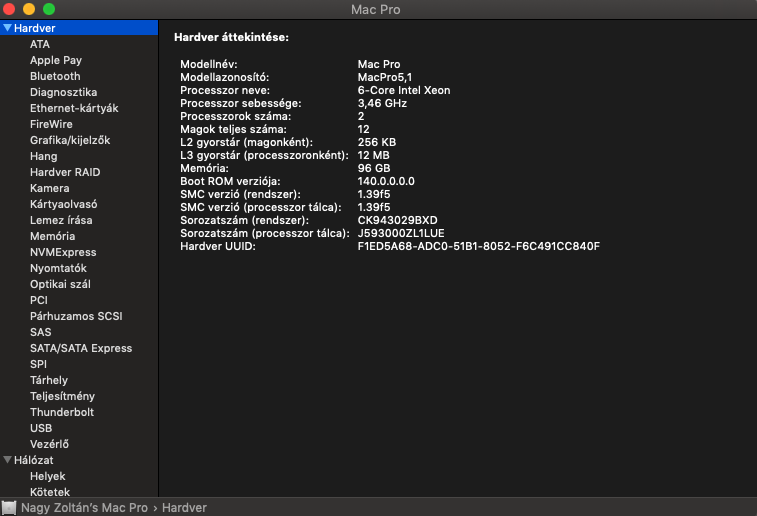The image size is (757, 516).
Task: Open Nyomtatók entry
Action: pos(58,268)
